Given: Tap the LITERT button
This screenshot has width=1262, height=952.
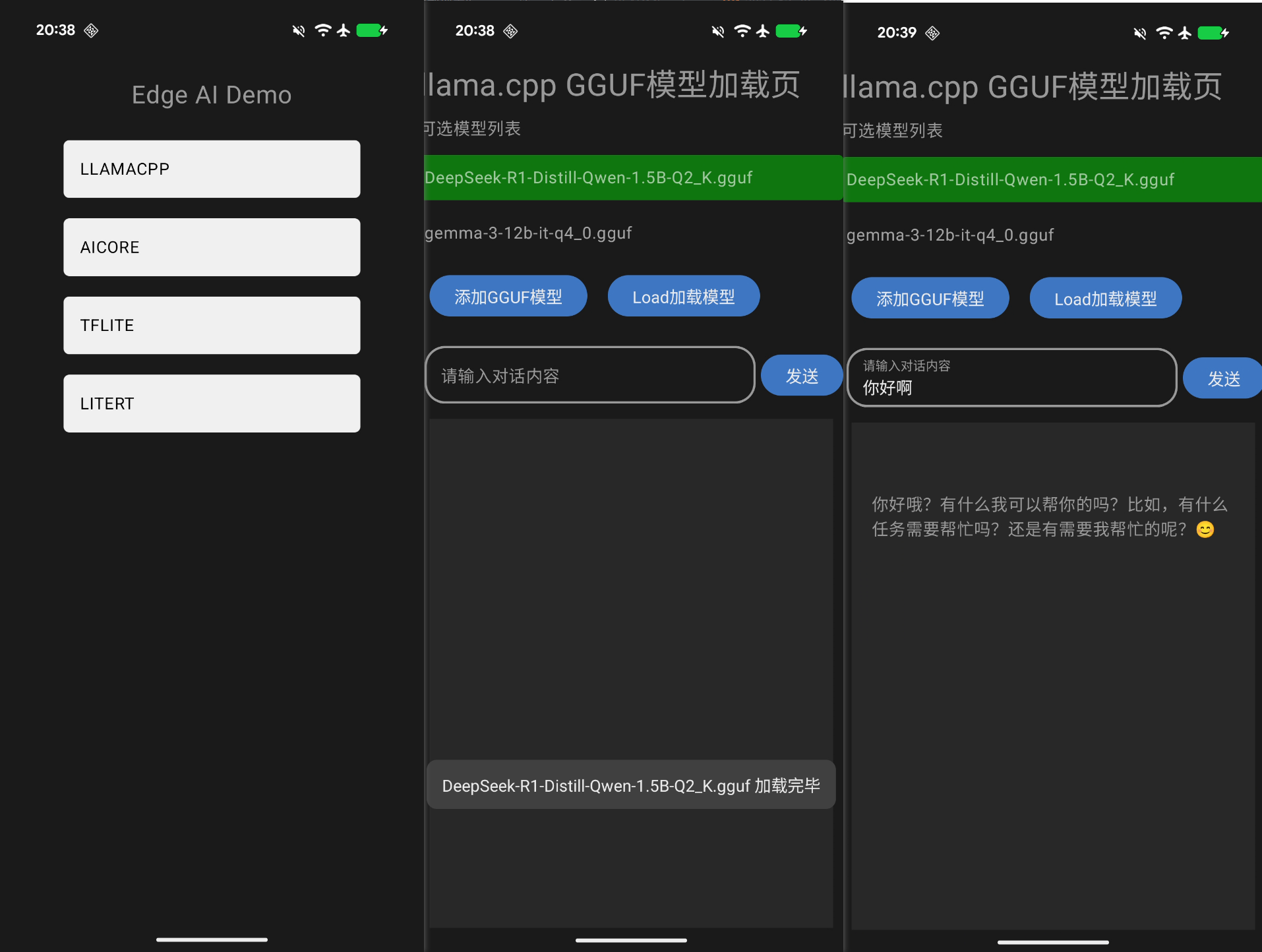Looking at the screenshot, I should 212,403.
